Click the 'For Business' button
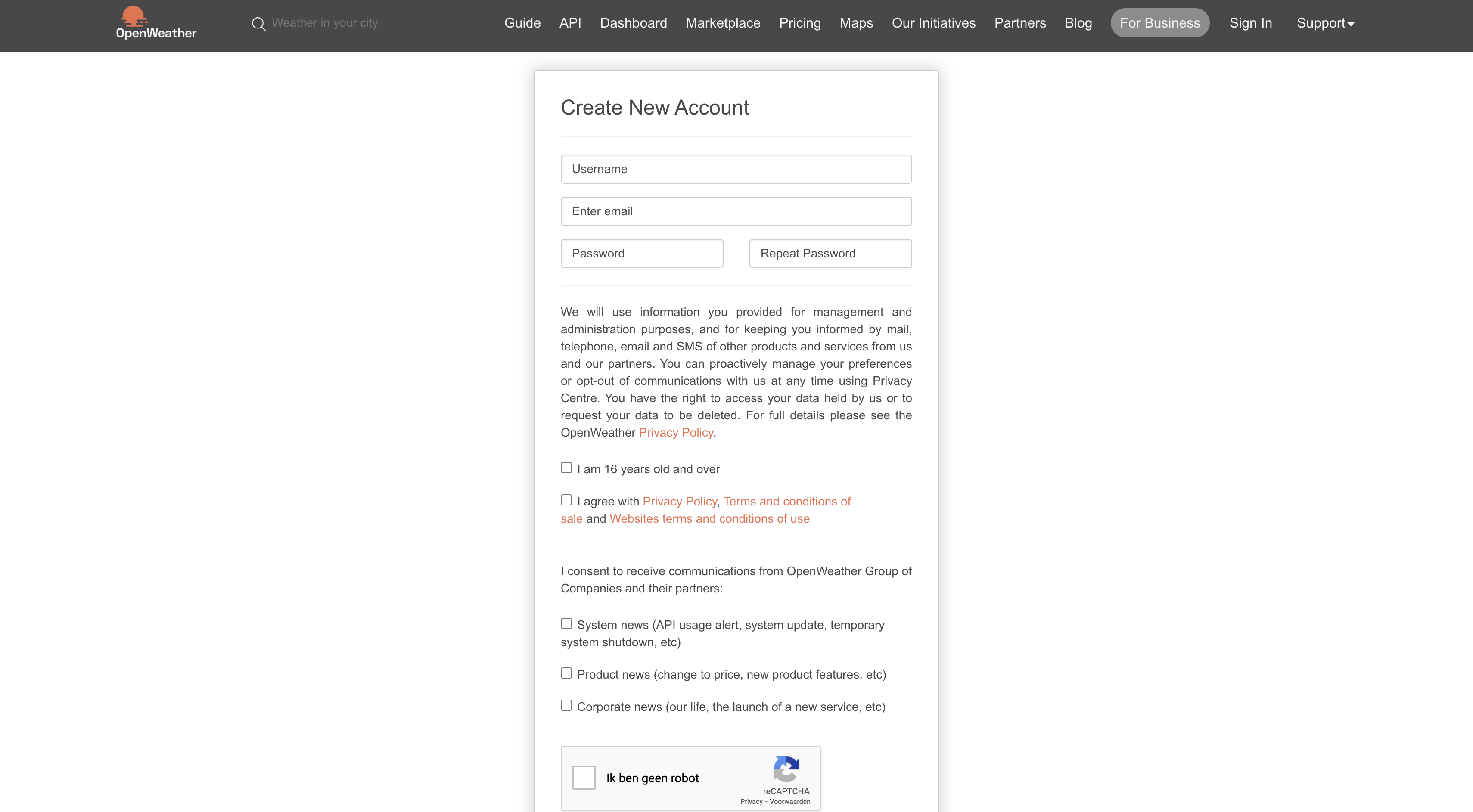Screen dimensions: 1473x812 pyautogui.click(x=1159, y=22)
